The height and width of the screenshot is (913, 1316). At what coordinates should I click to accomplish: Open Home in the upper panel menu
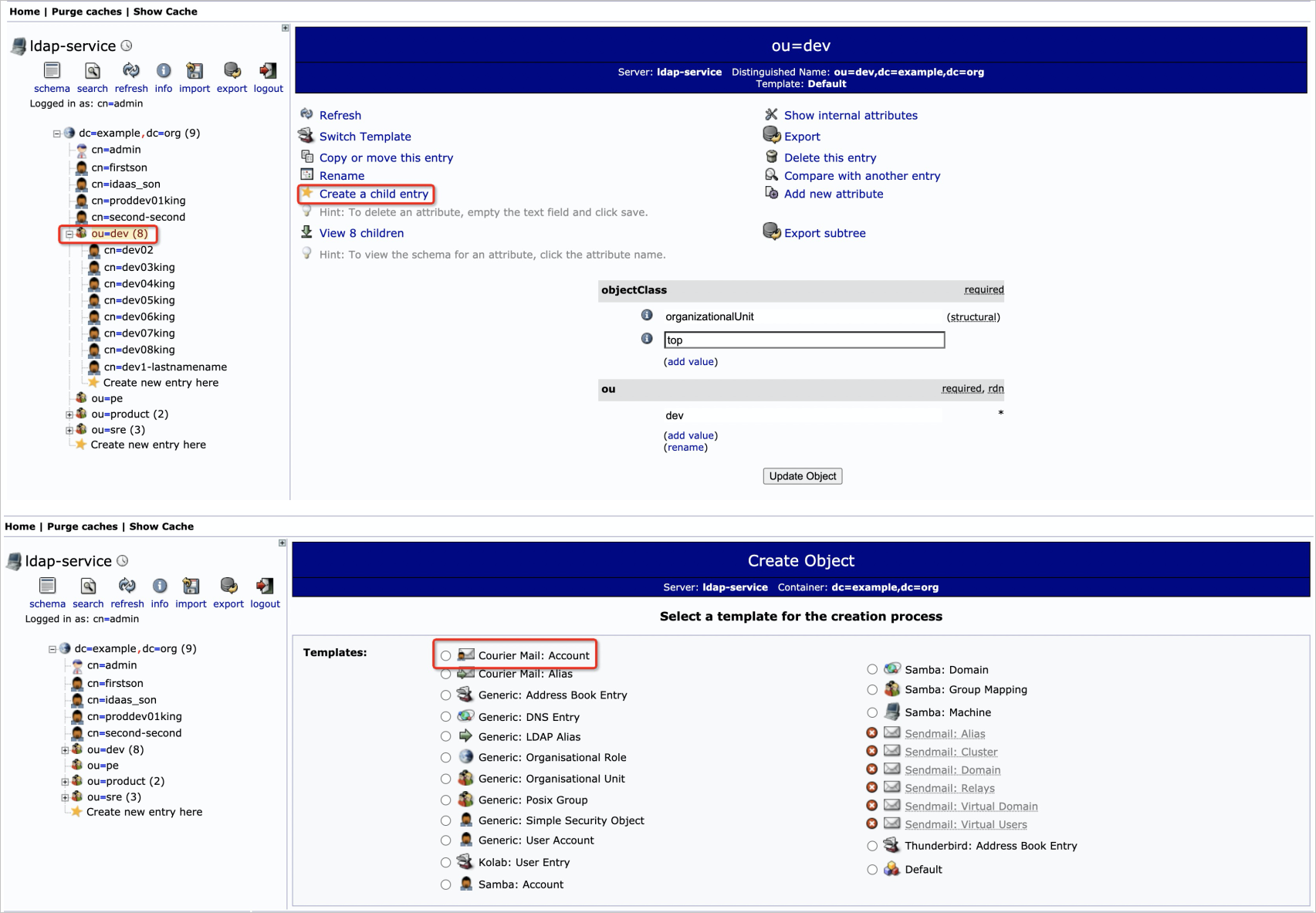click(x=25, y=12)
